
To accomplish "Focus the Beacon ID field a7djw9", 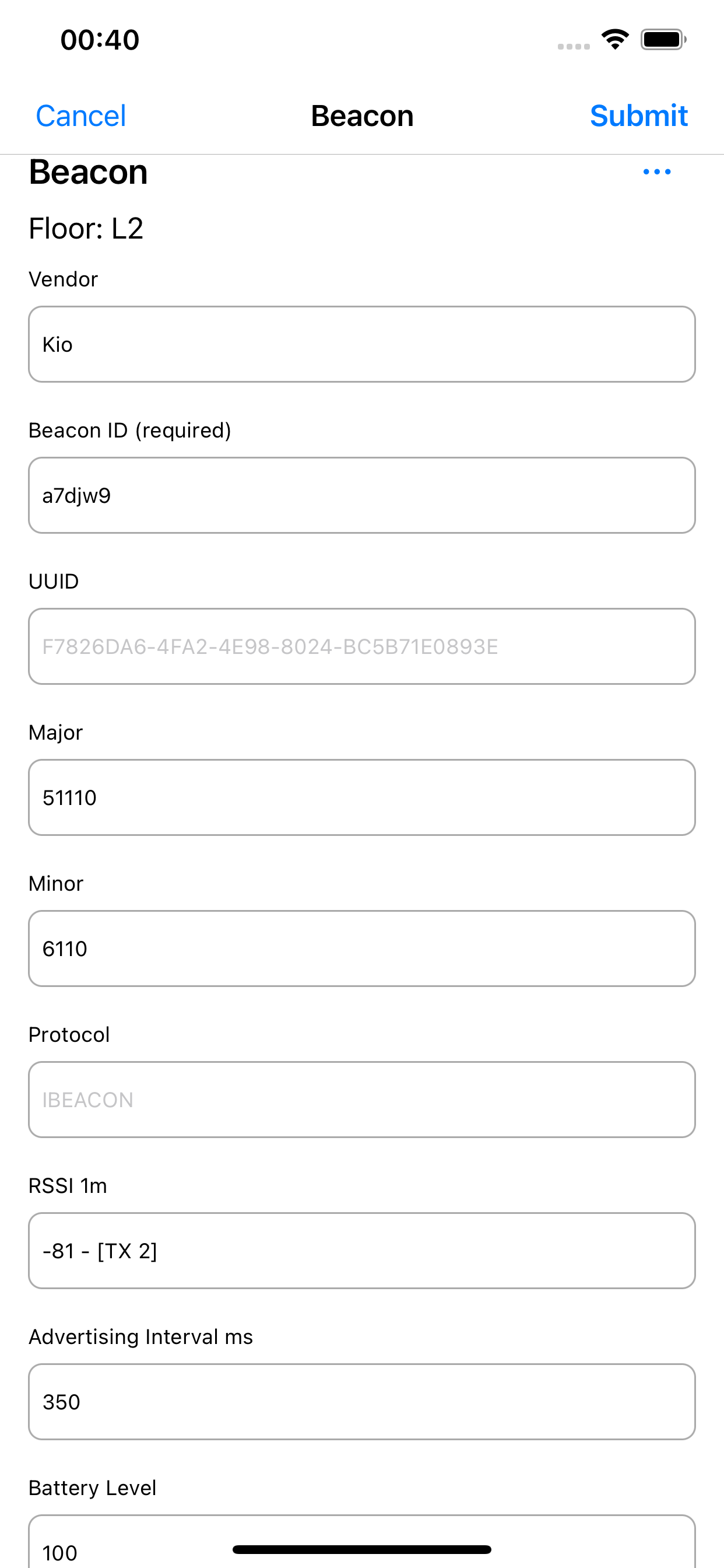I will (362, 495).
